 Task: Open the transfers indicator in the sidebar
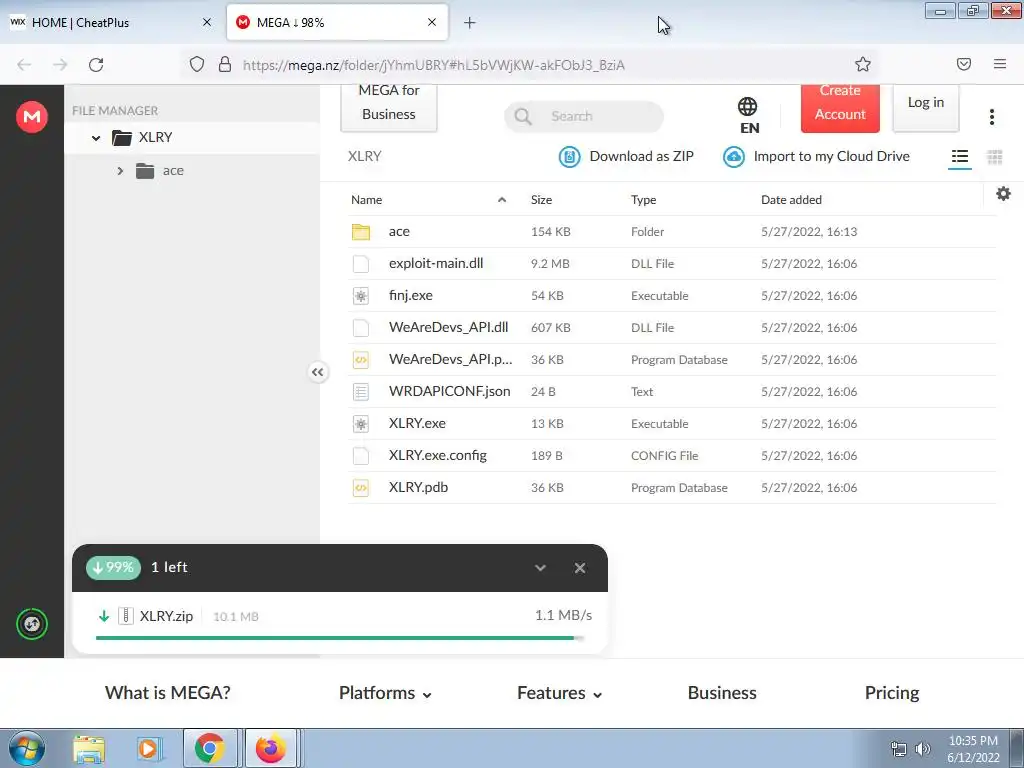31,624
